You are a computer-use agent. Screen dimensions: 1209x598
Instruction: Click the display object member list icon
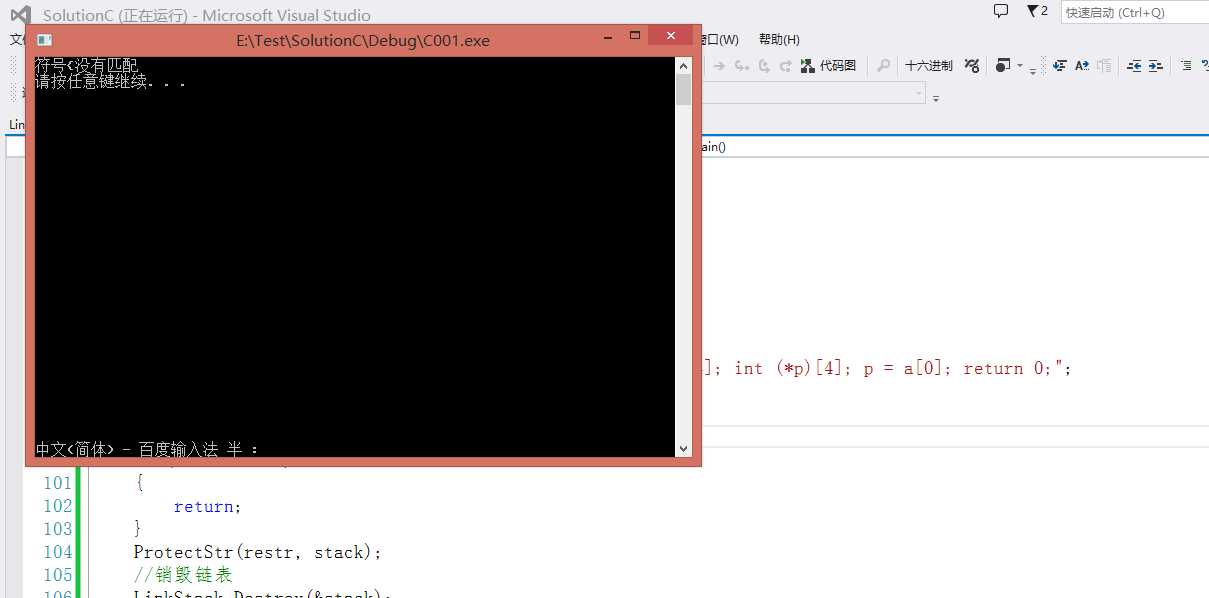click(1060, 66)
